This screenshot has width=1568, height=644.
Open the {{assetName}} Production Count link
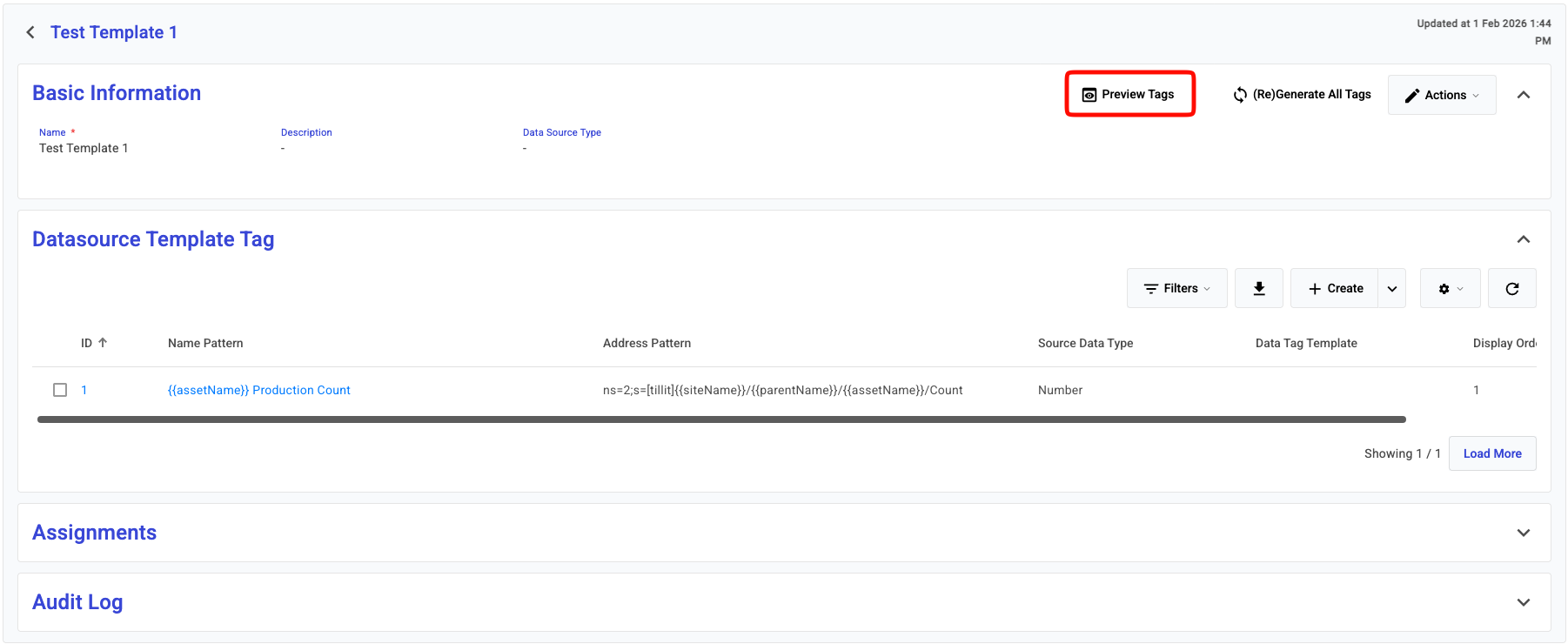258,390
